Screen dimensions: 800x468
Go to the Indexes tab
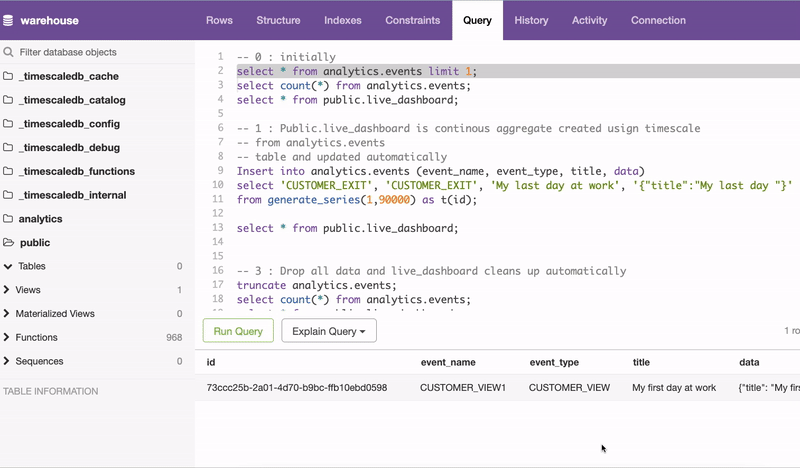click(x=343, y=20)
